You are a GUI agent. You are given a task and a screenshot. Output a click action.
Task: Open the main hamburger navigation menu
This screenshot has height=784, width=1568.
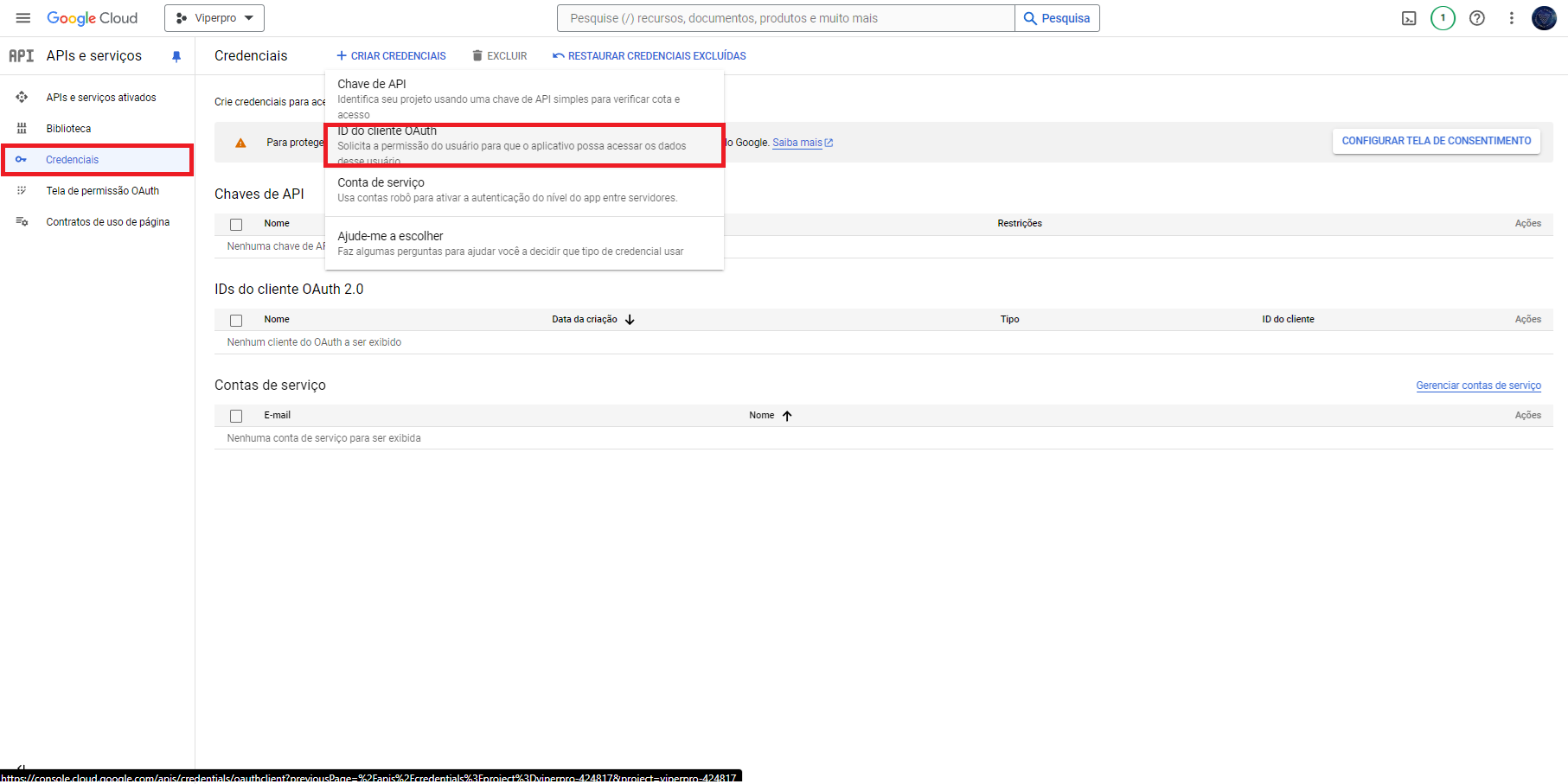[23, 18]
